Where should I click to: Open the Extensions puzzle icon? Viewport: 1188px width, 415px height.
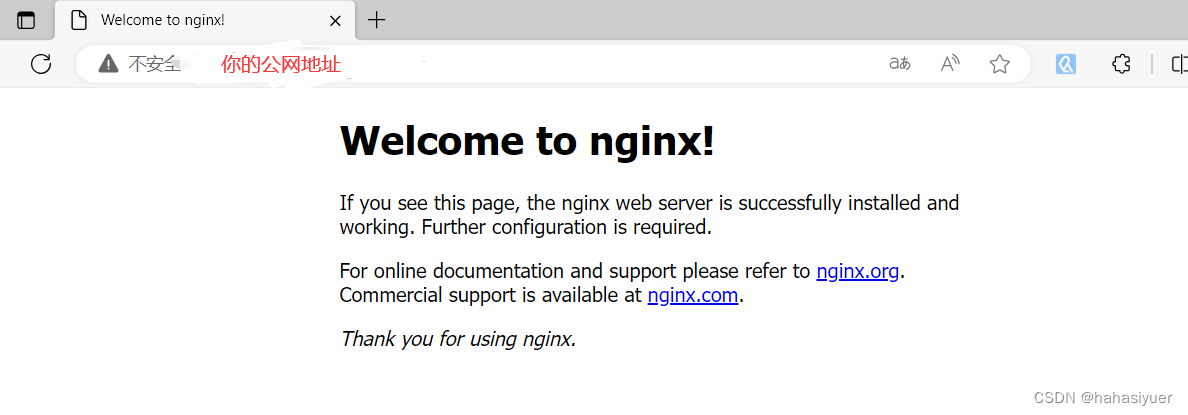tap(1121, 64)
